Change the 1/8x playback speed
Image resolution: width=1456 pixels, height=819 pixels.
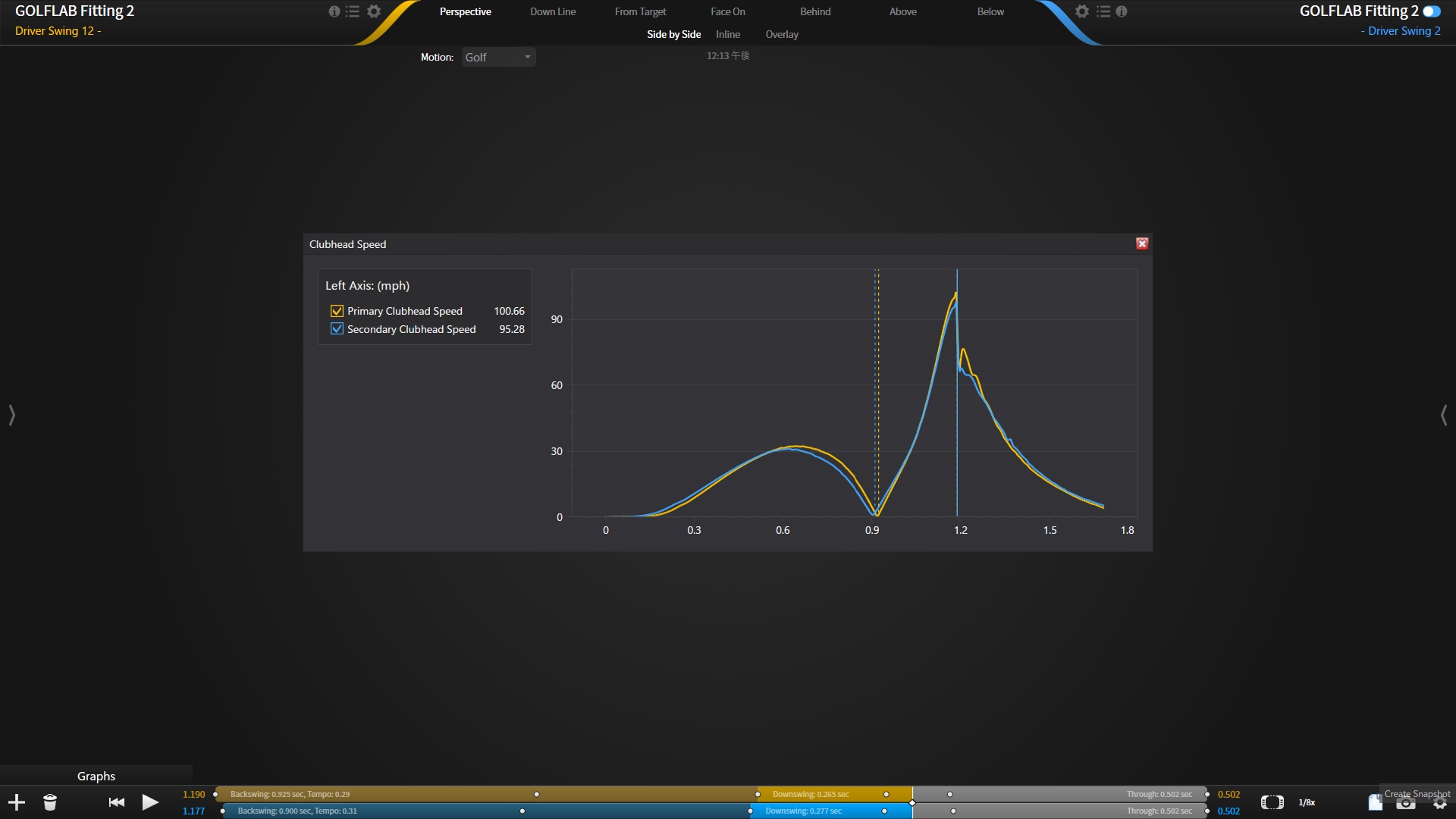click(1307, 802)
